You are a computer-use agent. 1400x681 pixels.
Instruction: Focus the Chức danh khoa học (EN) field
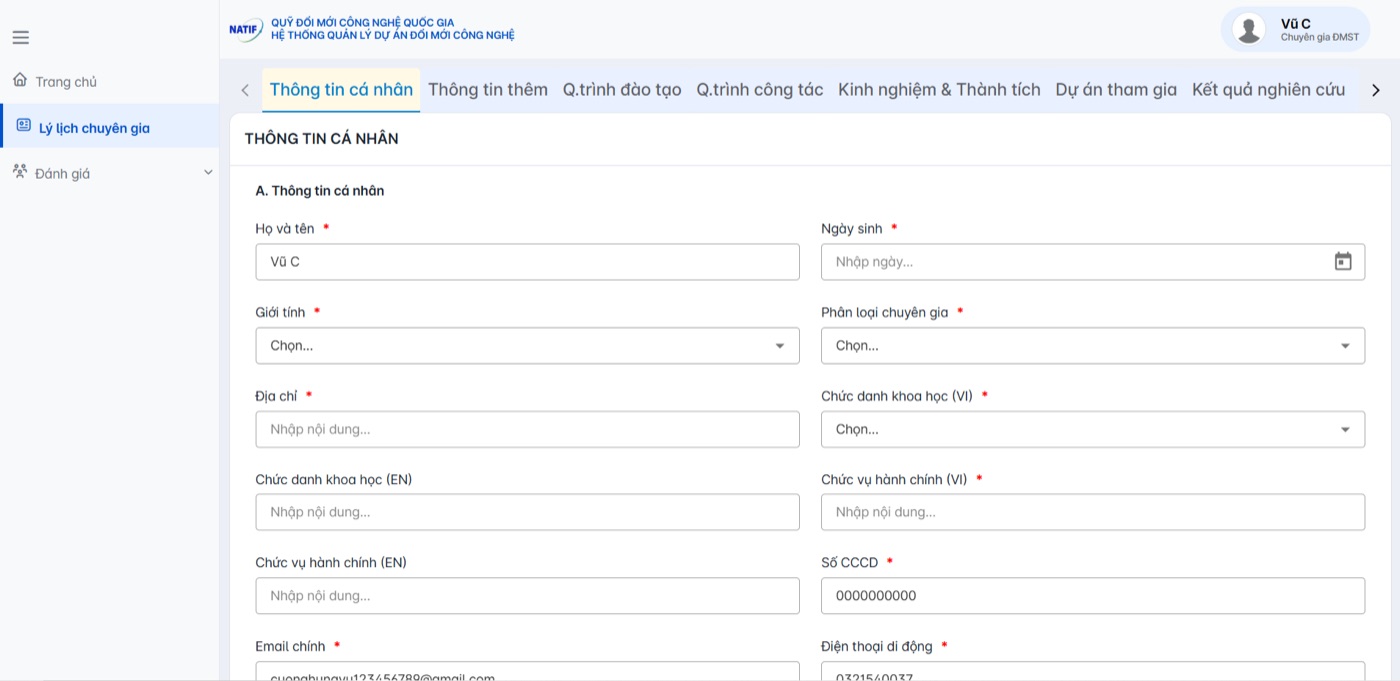click(527, 512)
